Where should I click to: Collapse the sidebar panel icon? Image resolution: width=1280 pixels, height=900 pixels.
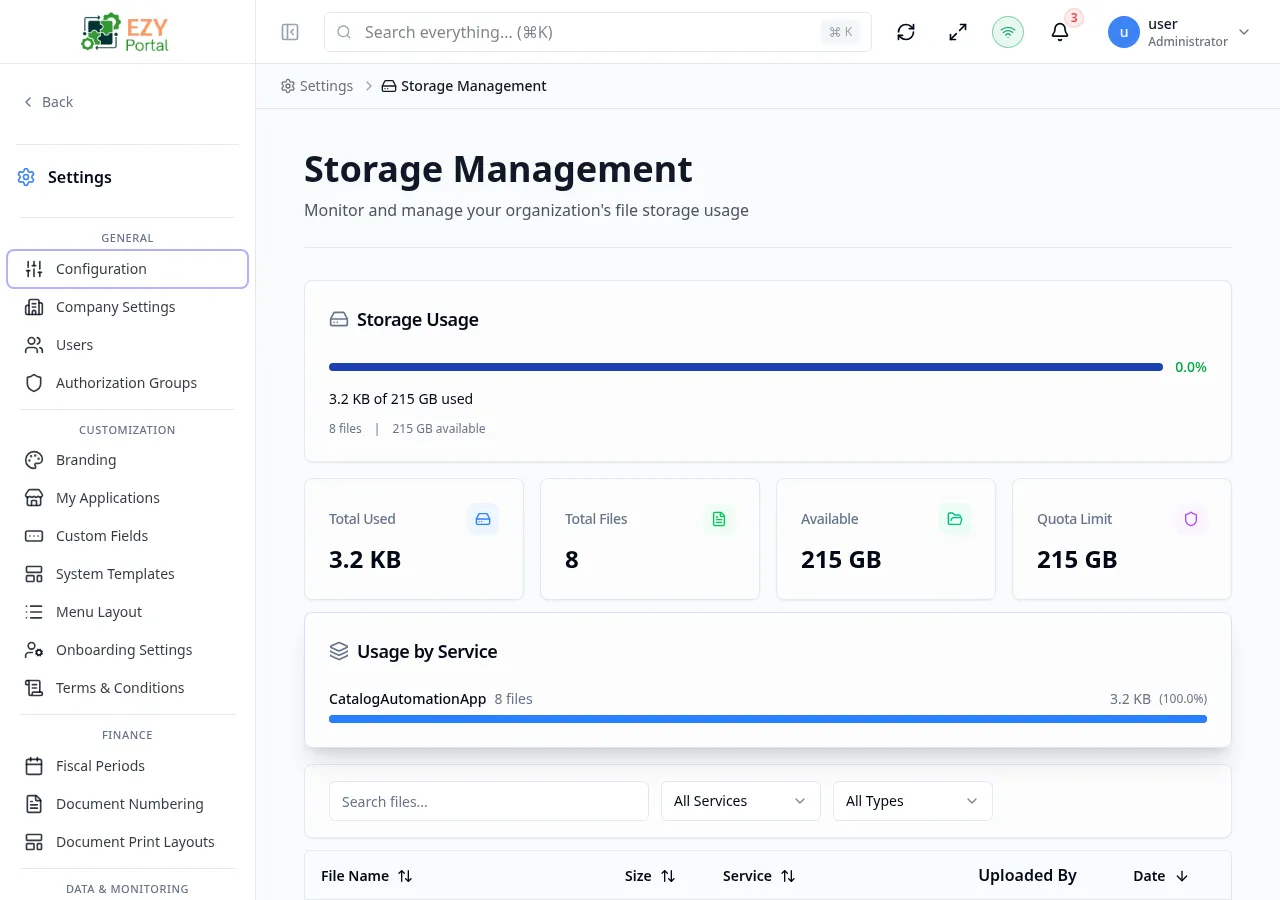(x=290, y=32)
